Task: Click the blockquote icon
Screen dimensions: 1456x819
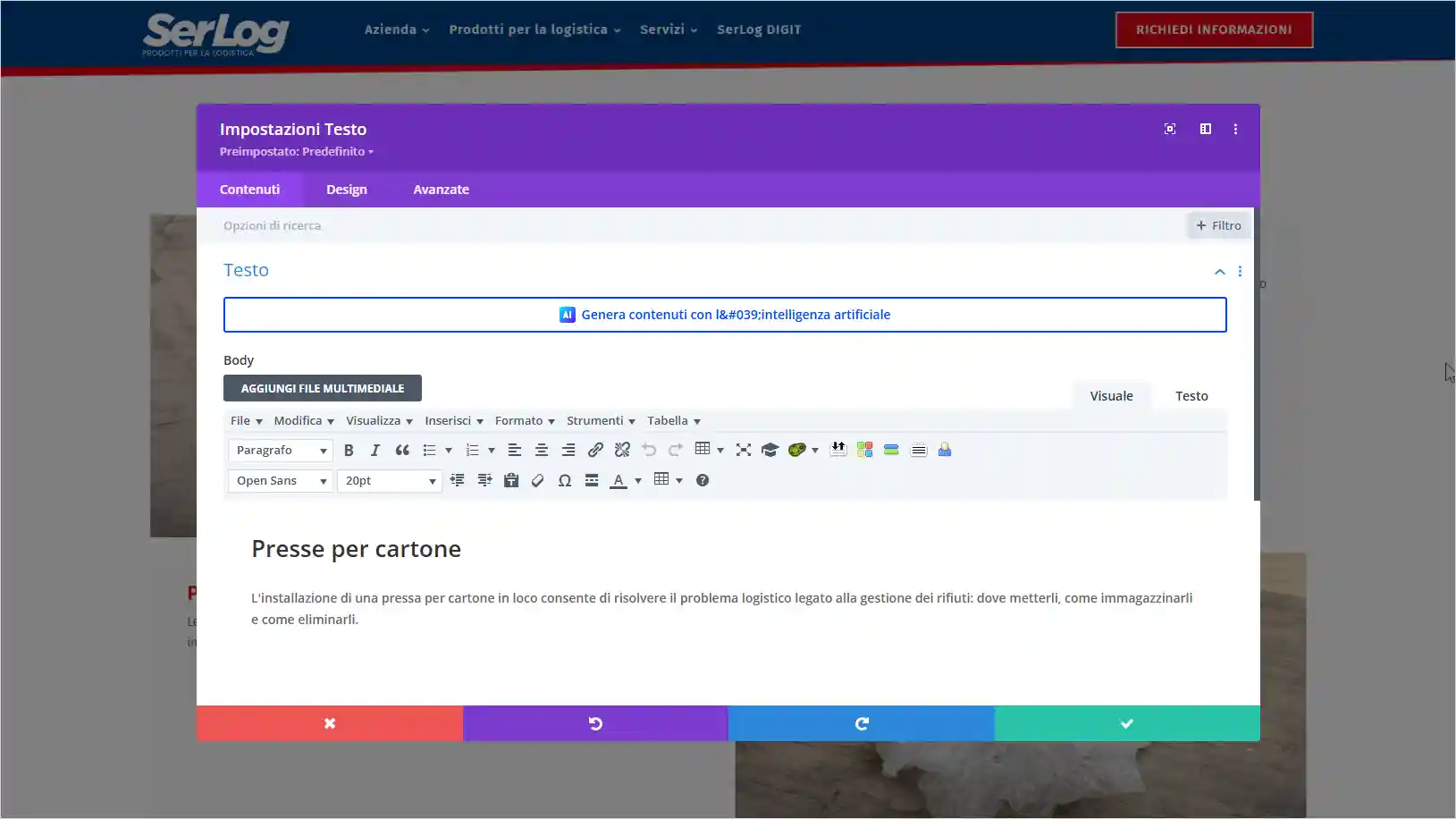Action: [x=402, y=451]
